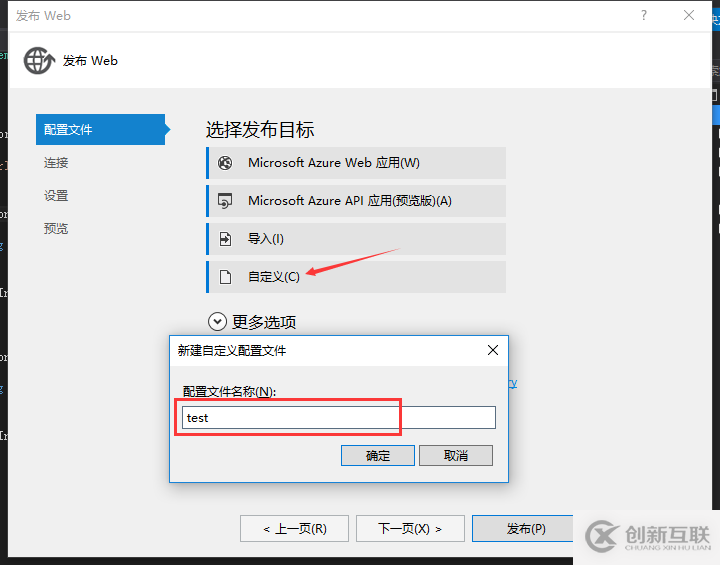
Task: Click the Azure API app icon
Action: coord(225,201)
